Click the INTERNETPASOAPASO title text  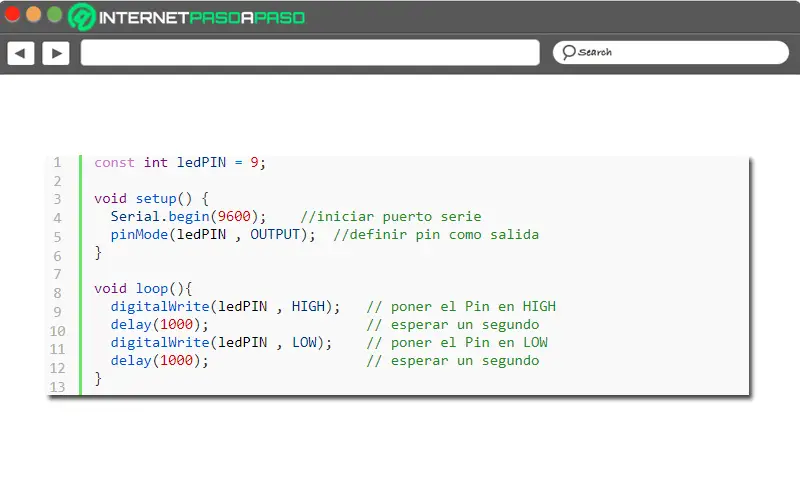202,18
